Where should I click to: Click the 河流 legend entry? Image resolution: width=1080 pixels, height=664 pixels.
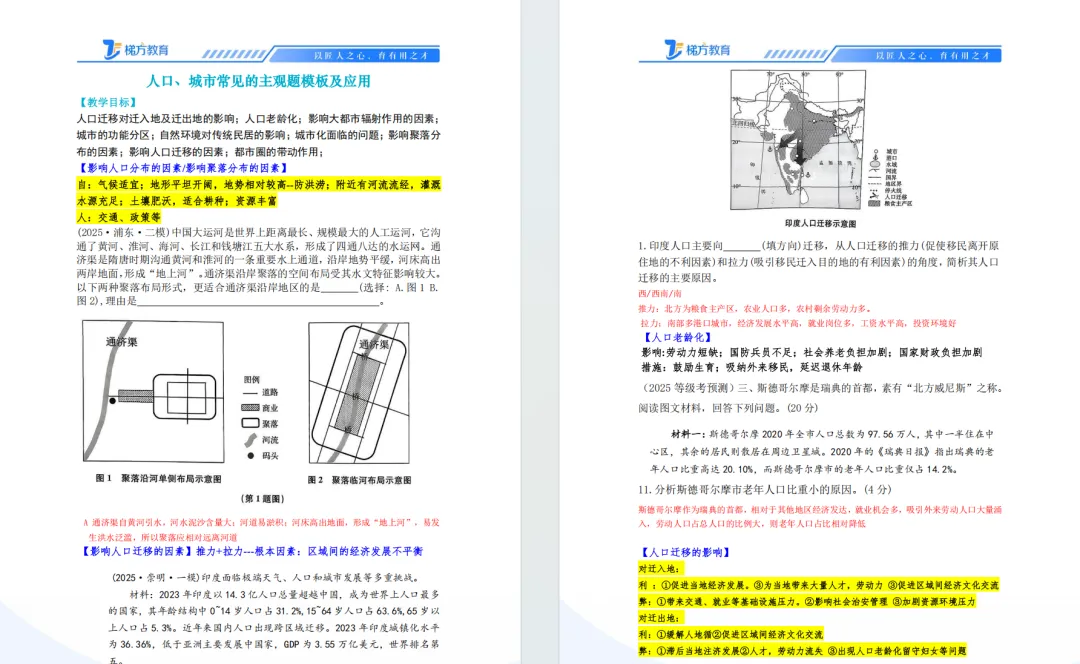click(x=260, y=439)
